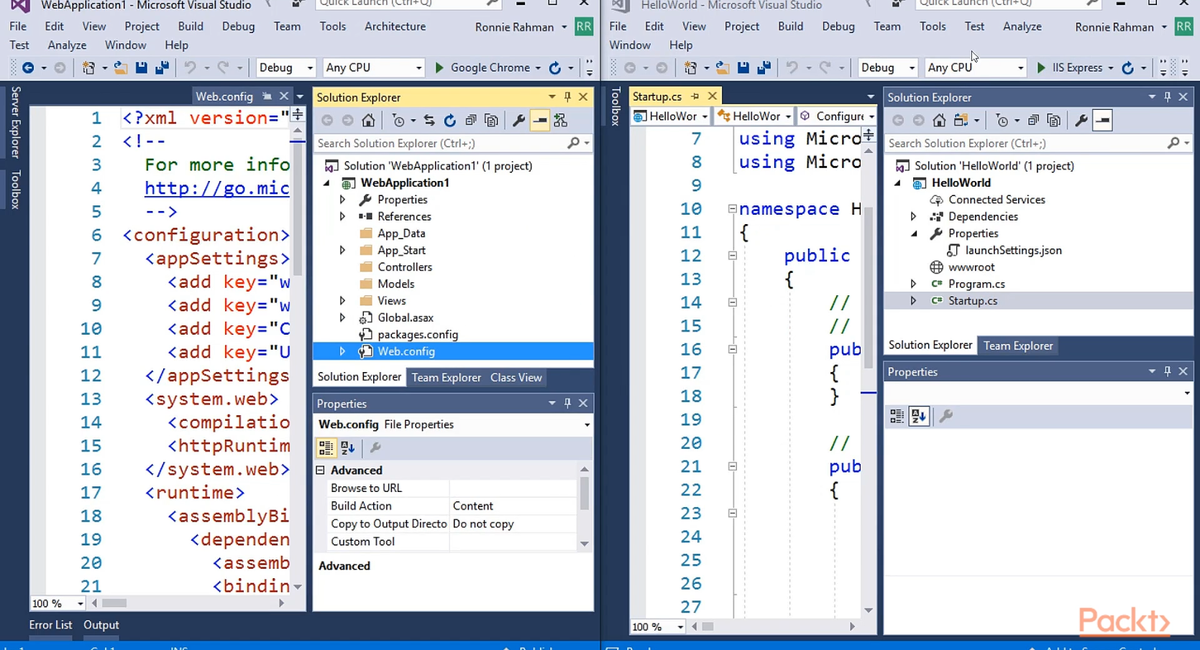Click Save All icon in WebApplication1 toolbar
Screen dimensions: 1200x650
pyautogui.click(x=161, y=68)
